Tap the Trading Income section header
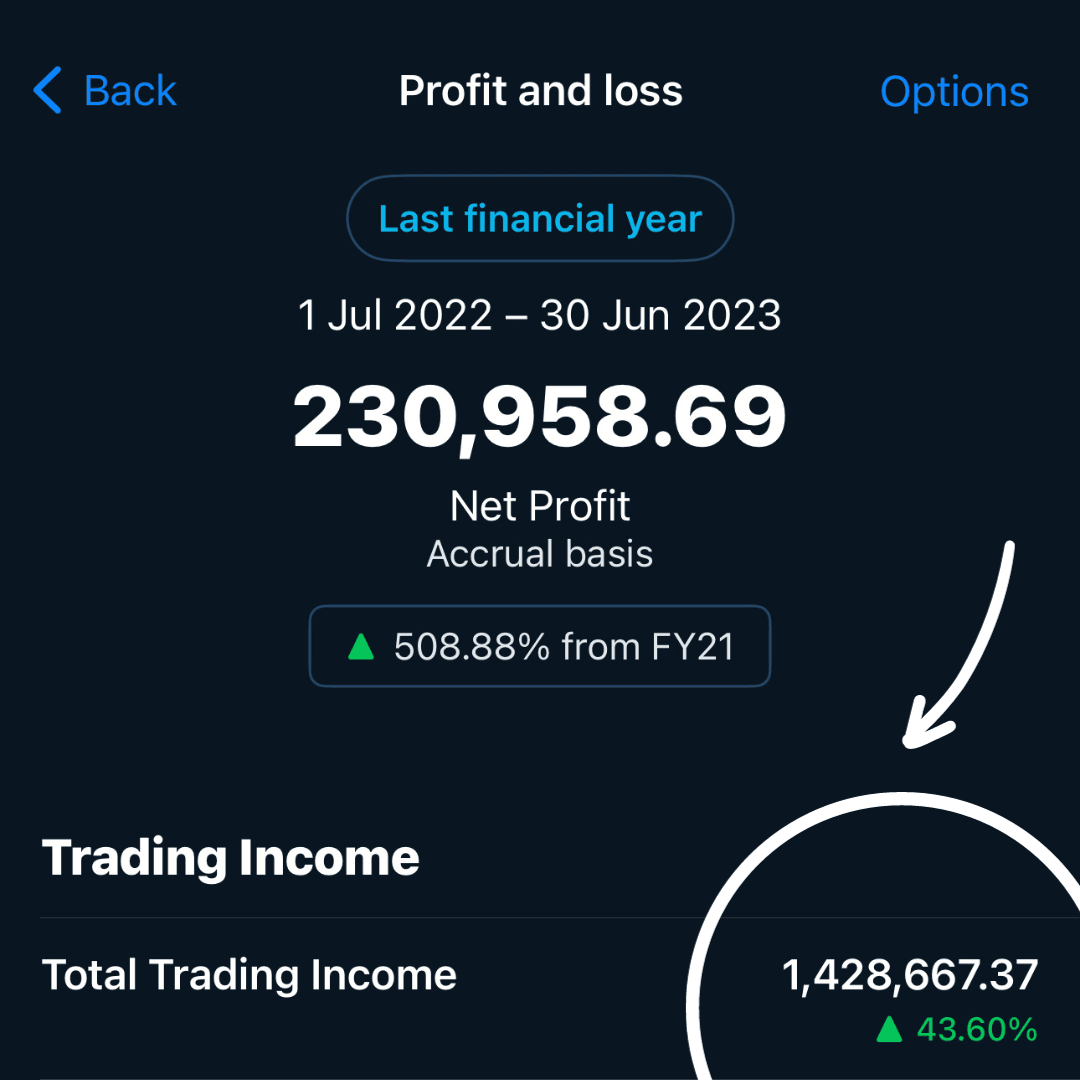This screenshot has height=1080, width=1080. click(x=230, y=858)
